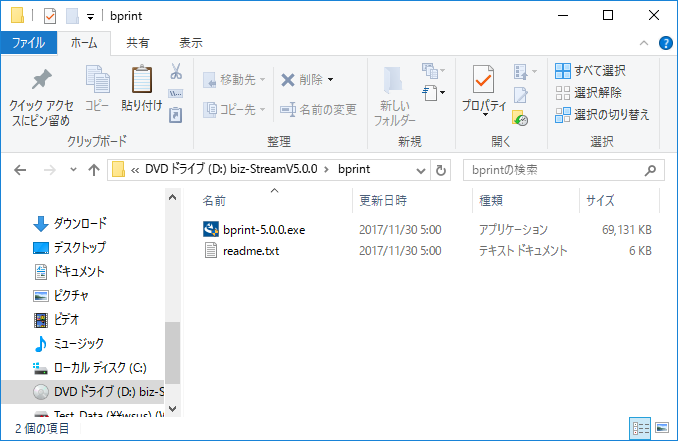The width and height of the screenshot is (678, 441).
Task: Click the Properties checkmark icon
Action: (x=484, y=80)
